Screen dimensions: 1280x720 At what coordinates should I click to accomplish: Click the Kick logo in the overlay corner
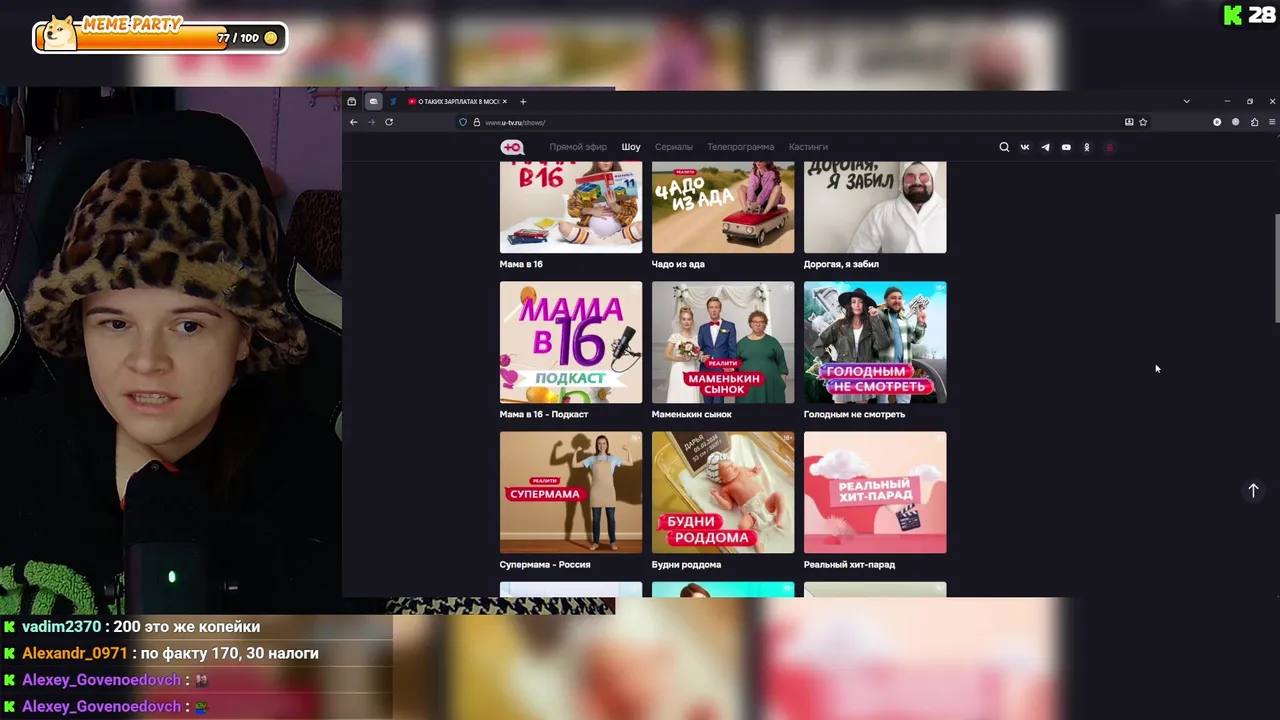point(1233,15)
